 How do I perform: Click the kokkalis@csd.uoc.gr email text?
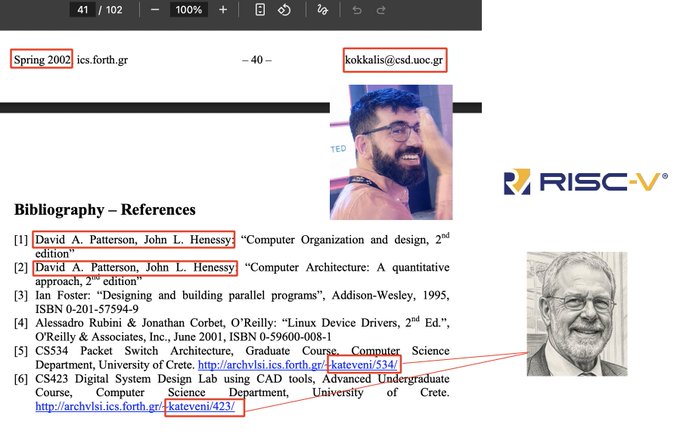(394, 60)
